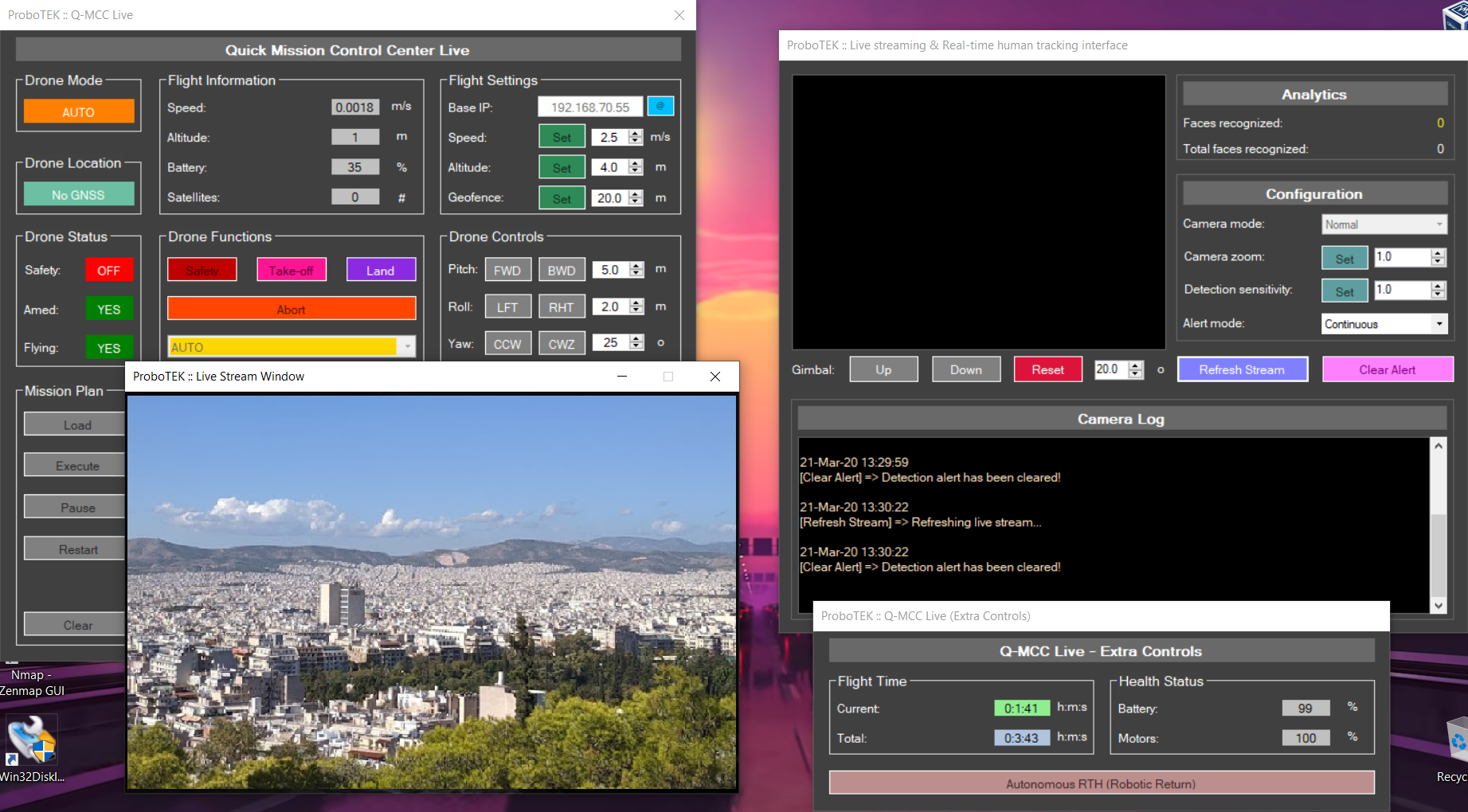
Task: Click the Base IP address field
Action: point(589,107)
